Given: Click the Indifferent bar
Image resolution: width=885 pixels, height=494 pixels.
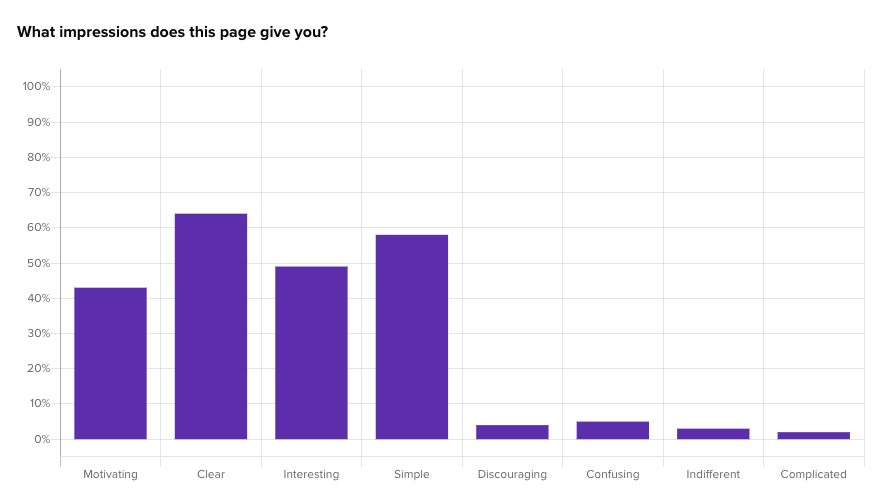Looking at the screenshot, I should 713,434.
